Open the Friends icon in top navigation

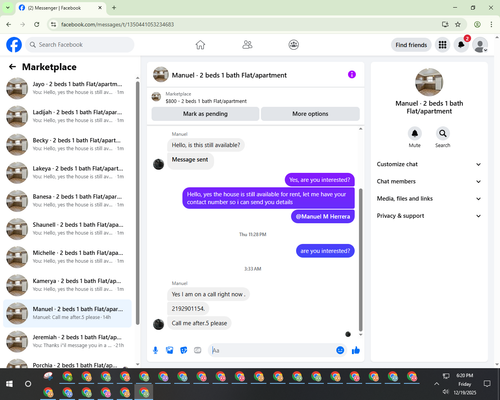coord(247,45)
